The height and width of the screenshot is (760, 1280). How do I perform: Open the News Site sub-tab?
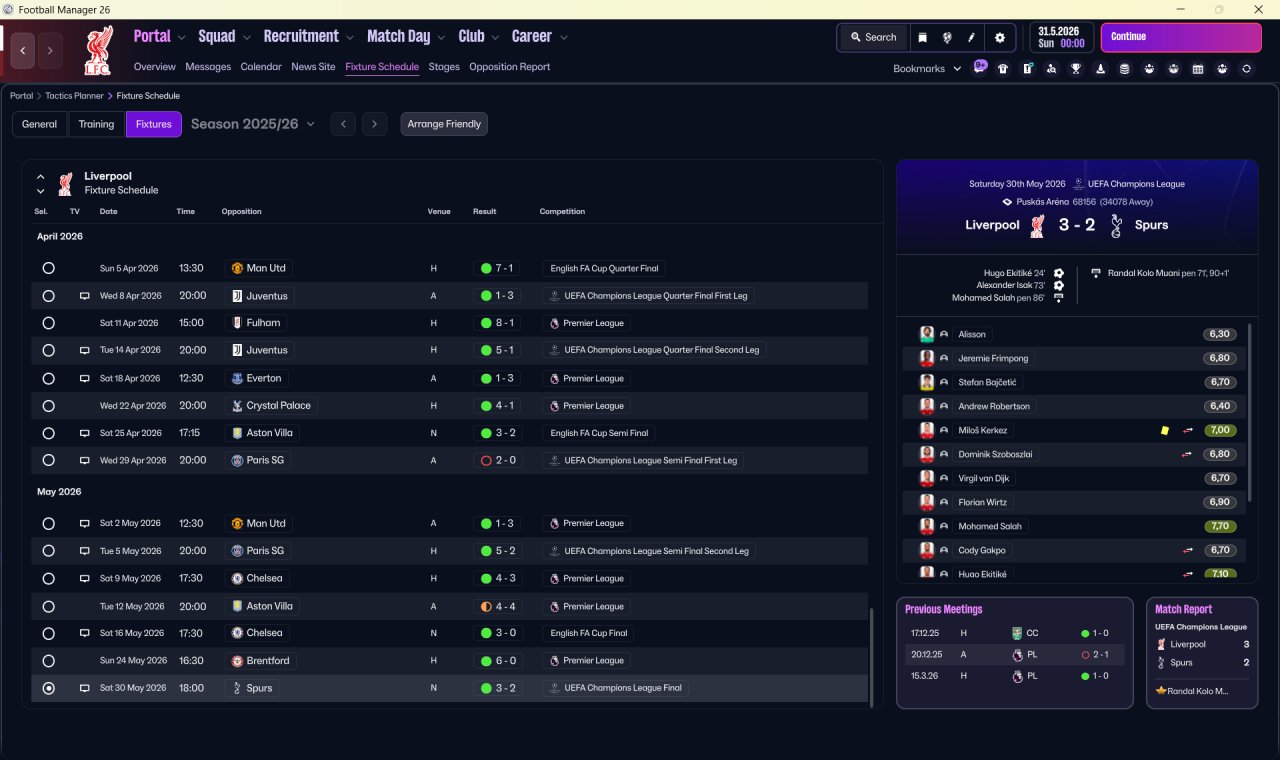click(313, 67)
